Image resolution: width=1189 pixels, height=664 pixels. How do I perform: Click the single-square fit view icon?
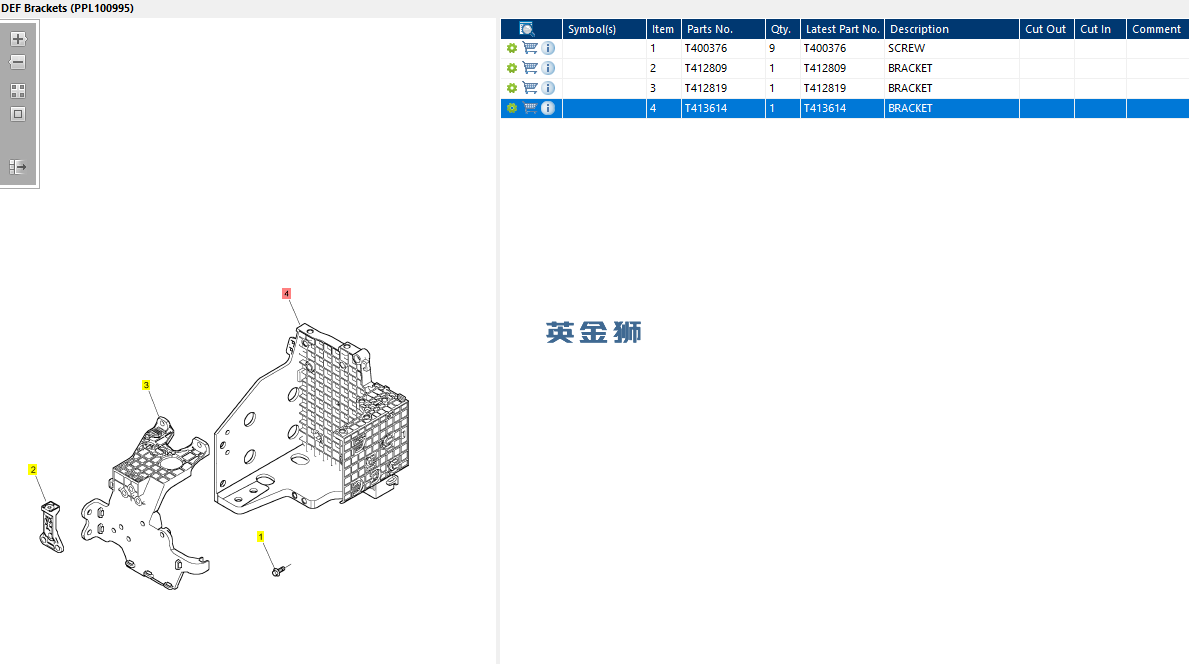click(18, 114)
